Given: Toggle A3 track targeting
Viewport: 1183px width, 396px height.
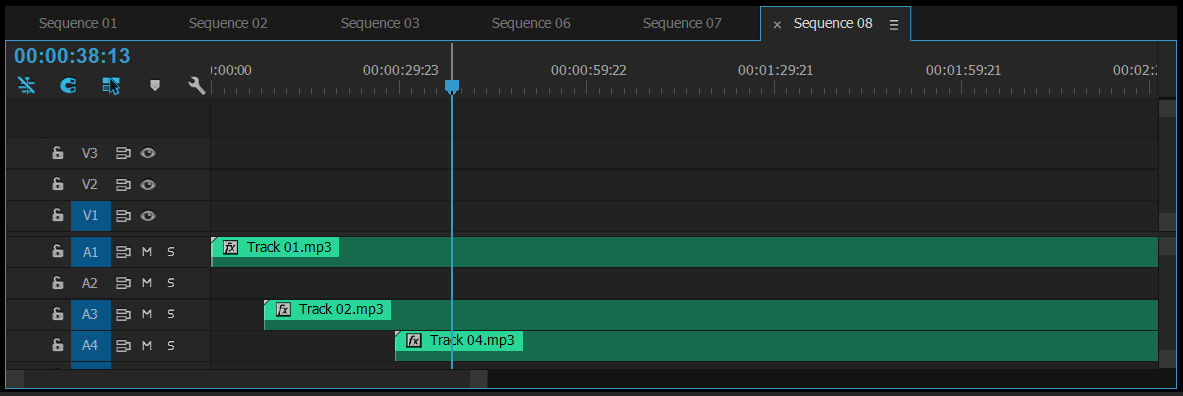Looking at the screenshot, I should tap(91, 315).
